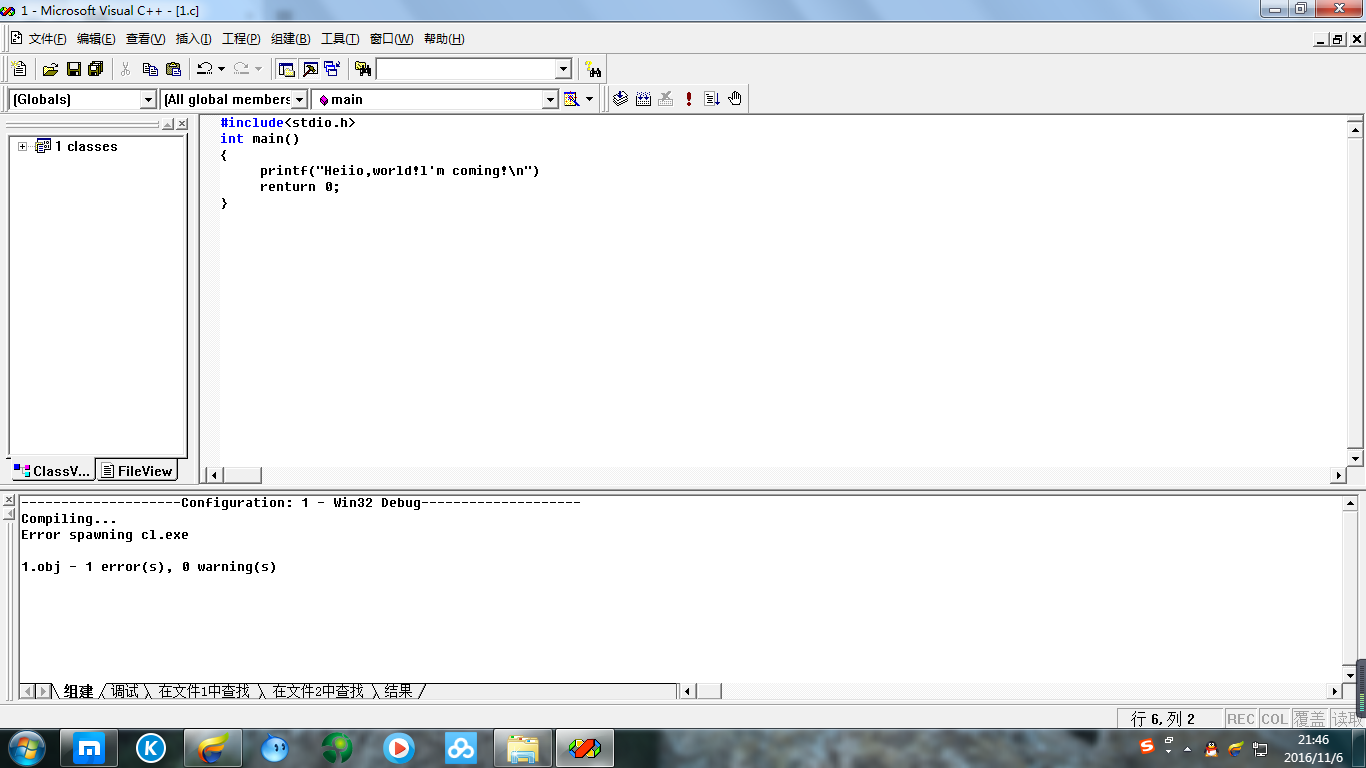Image resolution: width=1366 pixels, height=768 pixels.
Task: Click the Visual C++ taskbar icon
Action: [x=585, y=748]
